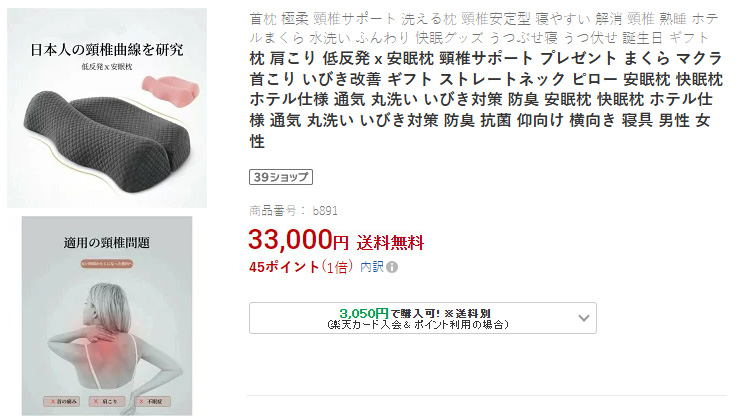Click the 楽天カード入会&ポイント利用 note text
Screen dimensions: 744x417
[x=418, y=325]
